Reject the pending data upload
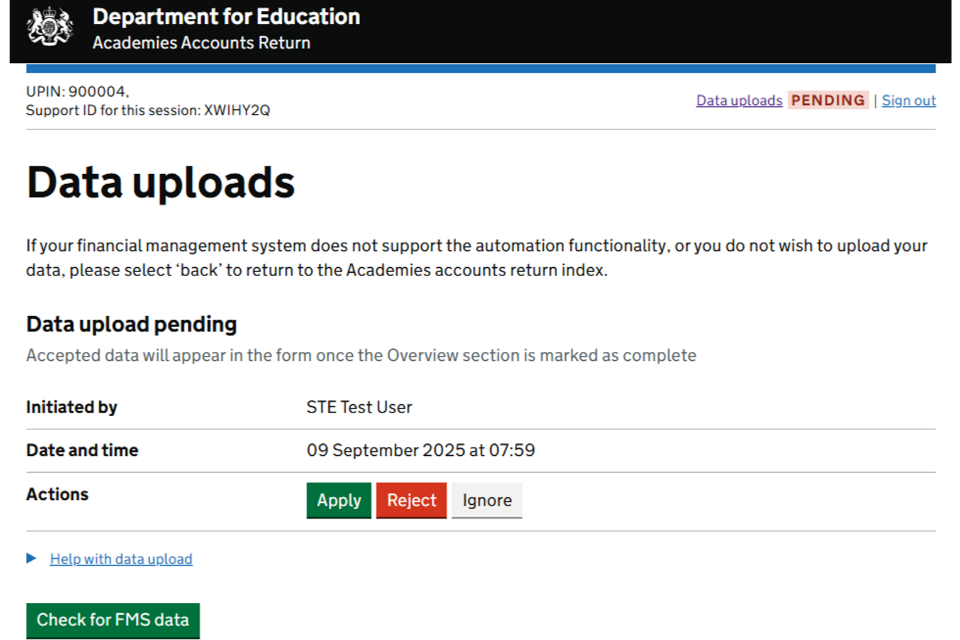This screenshot has width=960, height=640. [412, 501]
